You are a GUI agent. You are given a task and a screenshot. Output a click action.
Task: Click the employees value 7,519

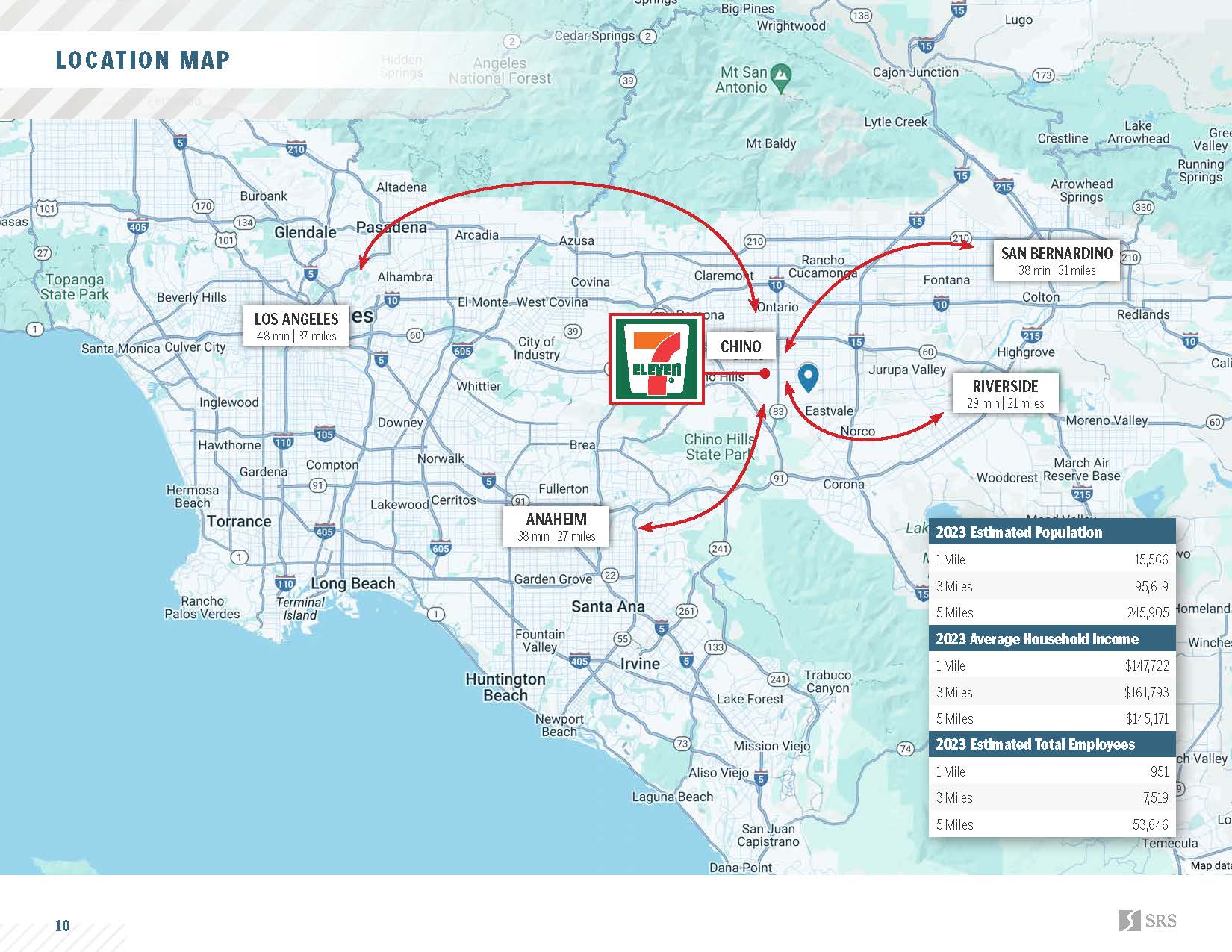(x=1156, y=798)
